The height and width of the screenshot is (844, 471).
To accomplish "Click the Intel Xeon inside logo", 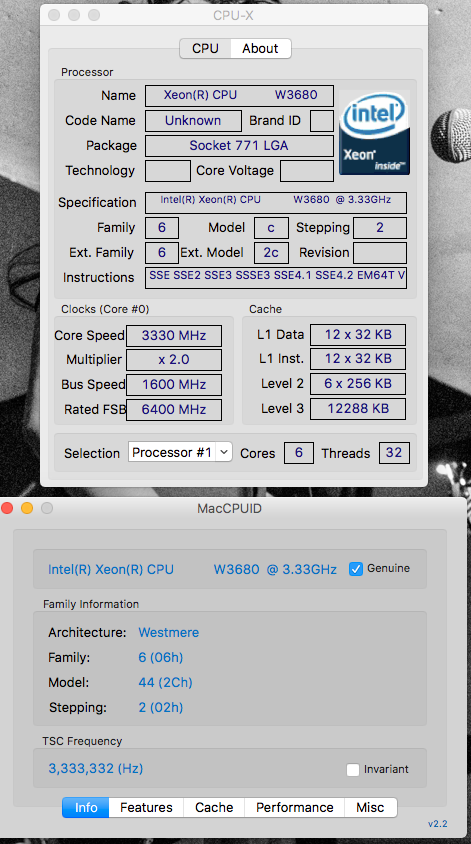I will [x=374, y=133].
